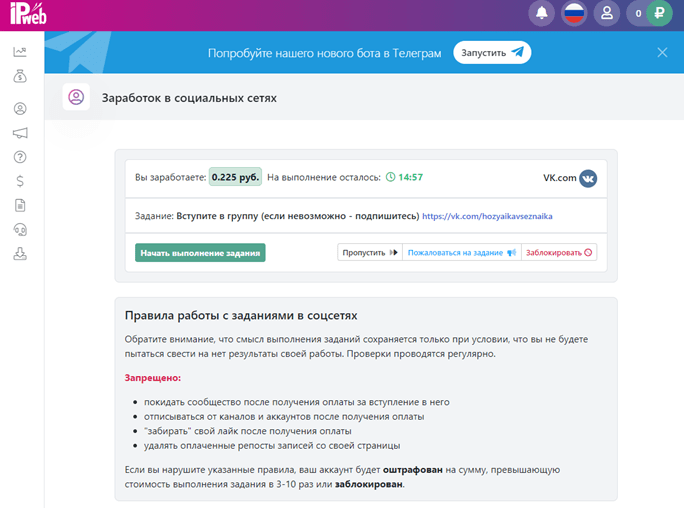Viewport: 684px width, 508px height.
Task: Click the rule about deleting paid reposts
Action: point(272,446)
